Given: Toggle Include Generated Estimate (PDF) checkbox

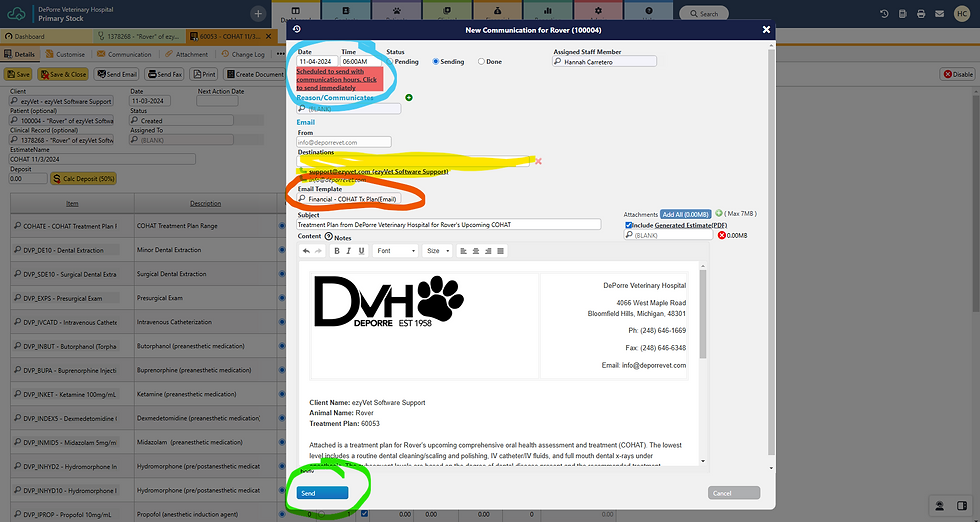Looking at the screenshot, I should point(628,225).
